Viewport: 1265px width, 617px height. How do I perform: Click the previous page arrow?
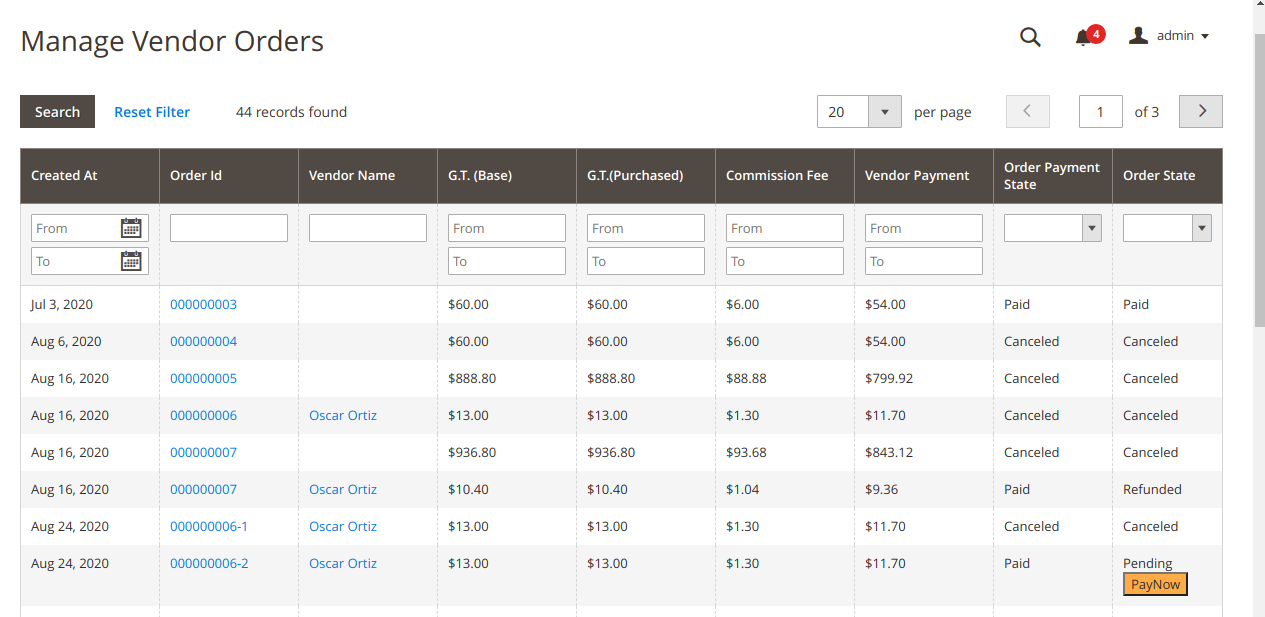1028,112
